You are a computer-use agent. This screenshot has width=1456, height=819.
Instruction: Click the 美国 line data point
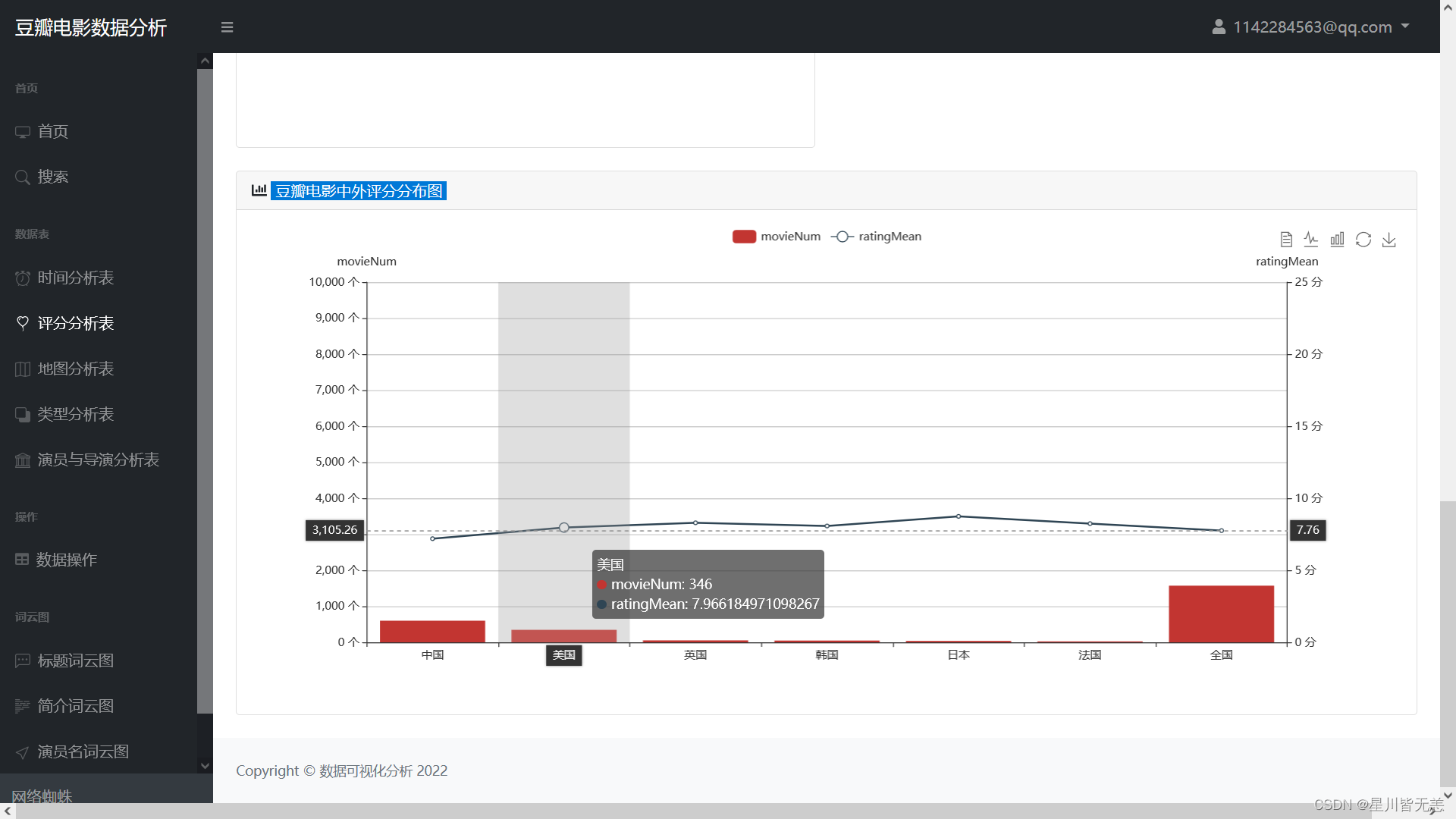(564, 527)
